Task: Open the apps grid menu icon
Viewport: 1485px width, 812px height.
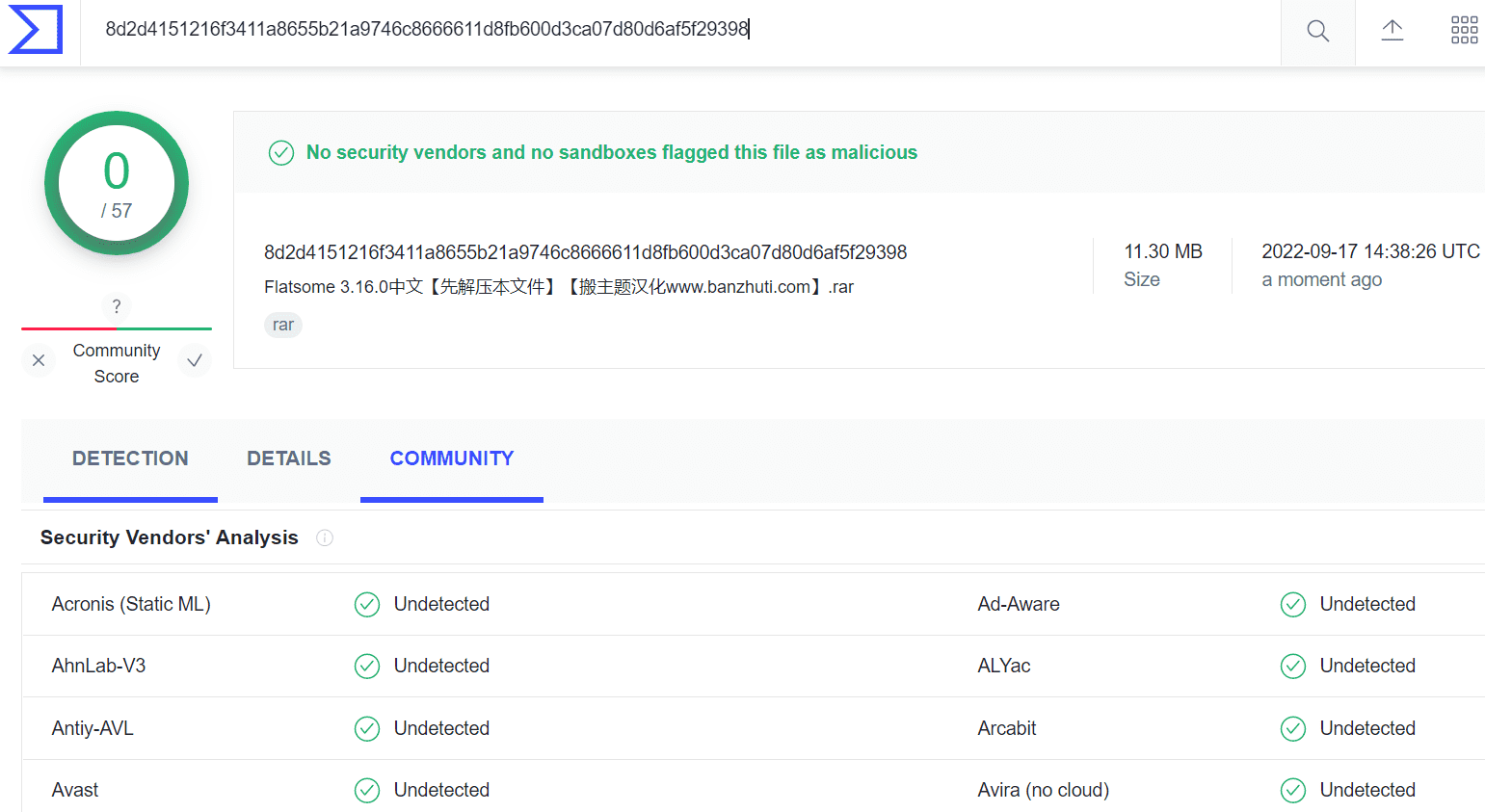Action: click(1464, 30)
